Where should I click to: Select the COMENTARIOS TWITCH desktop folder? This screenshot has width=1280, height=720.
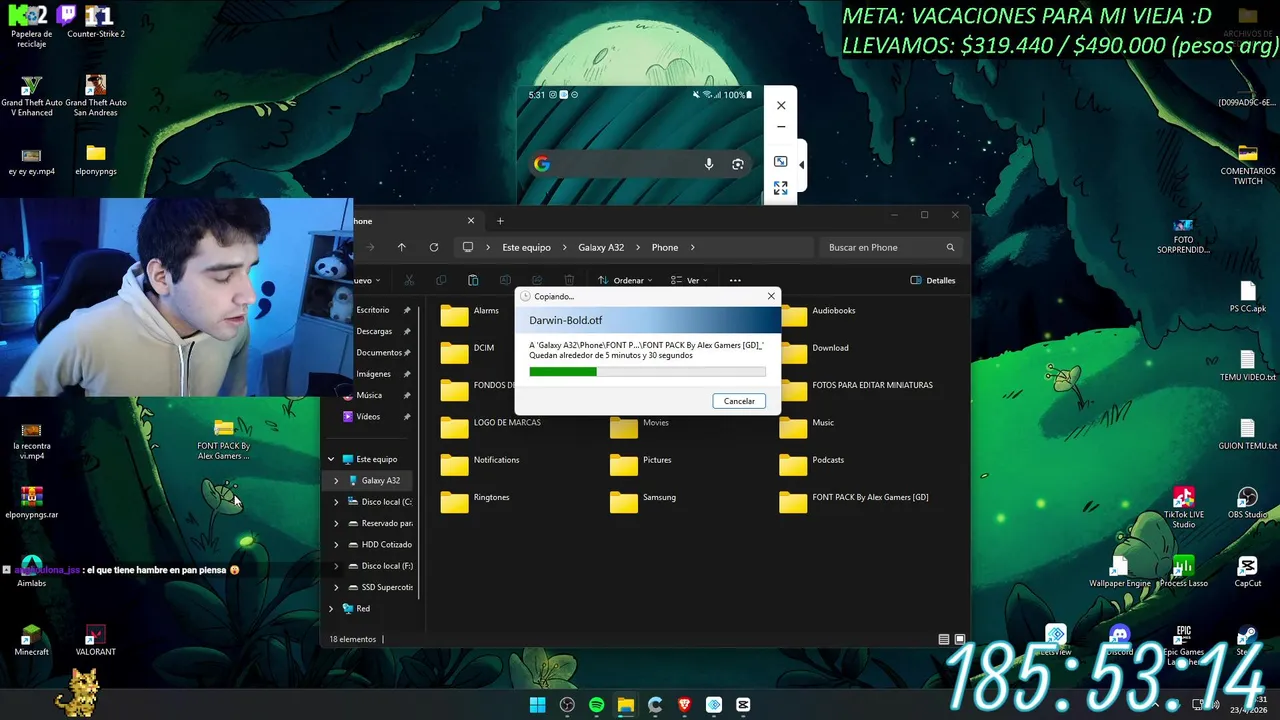(1247, 165)
